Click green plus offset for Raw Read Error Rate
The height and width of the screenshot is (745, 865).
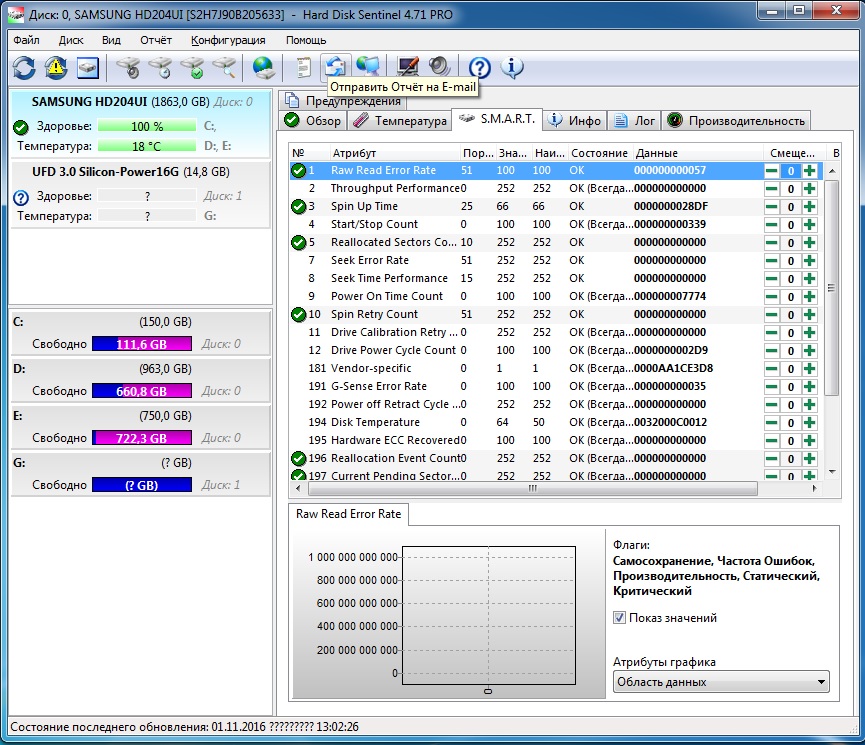[809, 171]
